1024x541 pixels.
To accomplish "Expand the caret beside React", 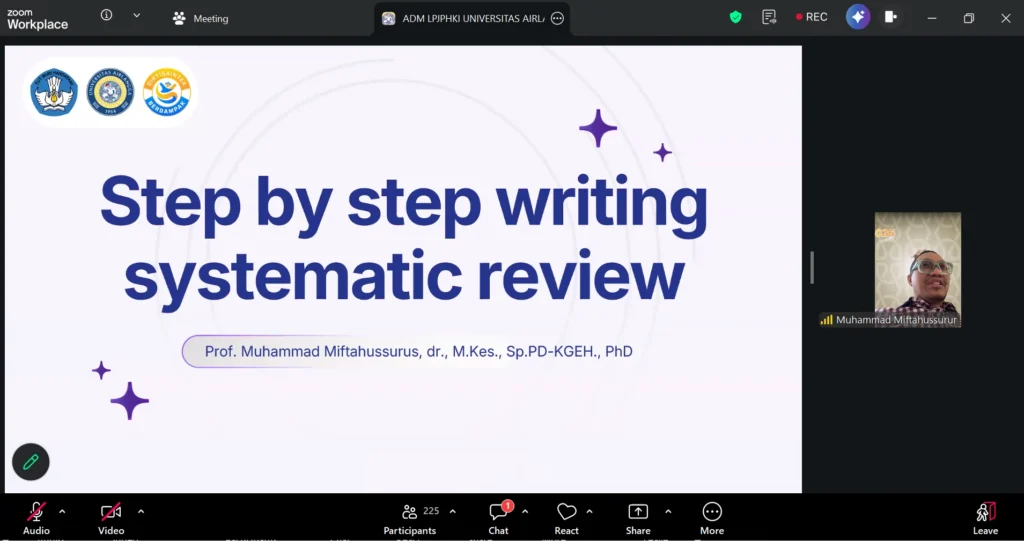I will (x=589, y=512).
